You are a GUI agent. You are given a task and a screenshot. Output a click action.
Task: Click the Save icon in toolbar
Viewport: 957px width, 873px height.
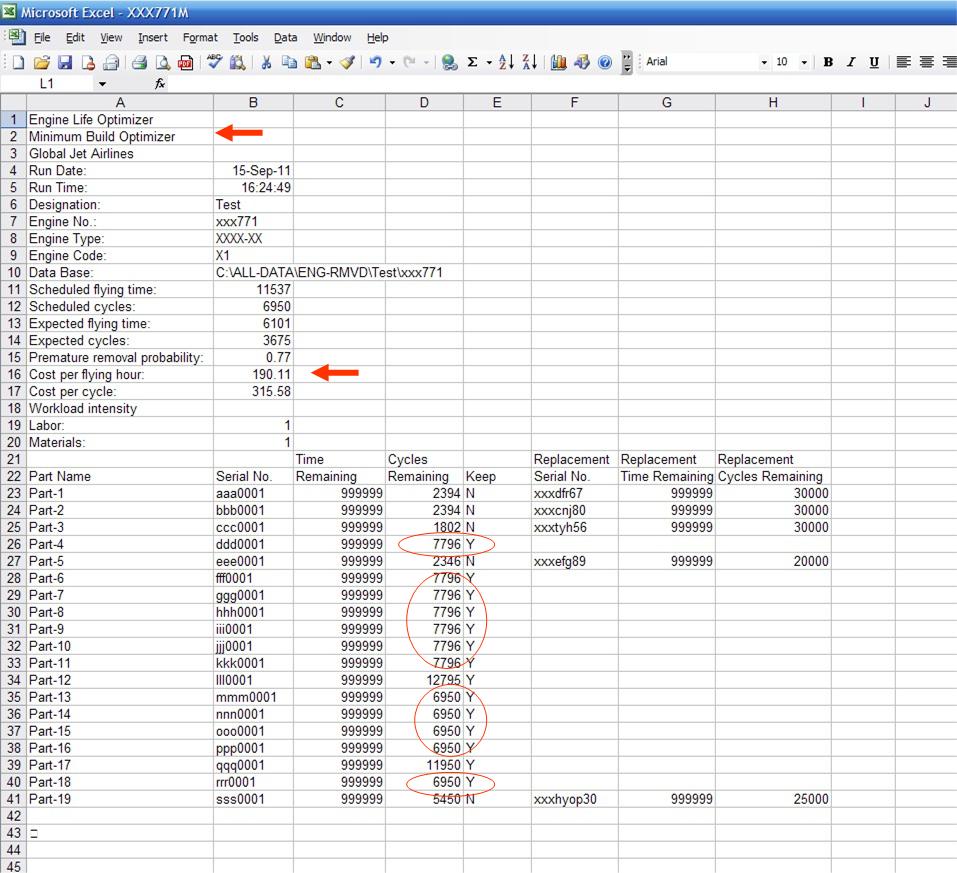[x=65, y=62]
